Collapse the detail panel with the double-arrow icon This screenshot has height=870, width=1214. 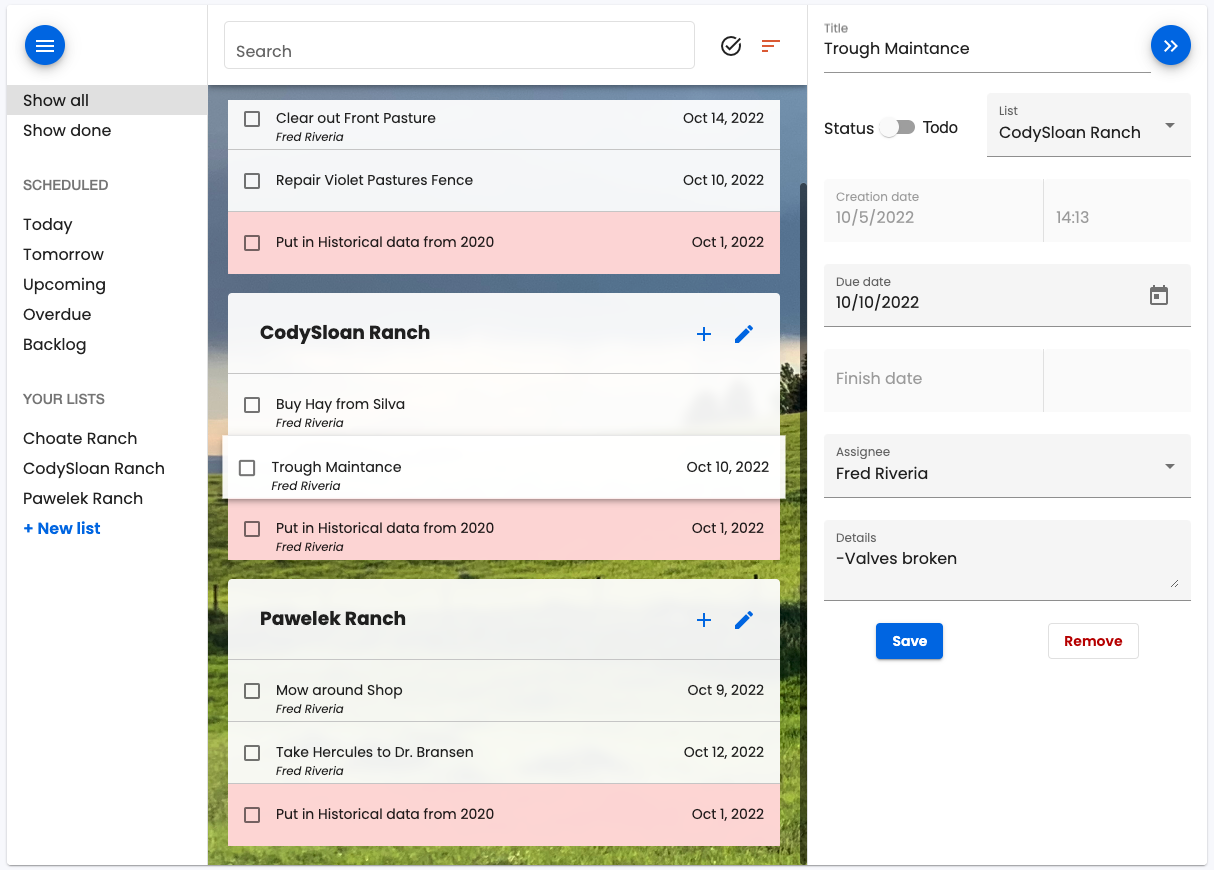coord(1170,45)
